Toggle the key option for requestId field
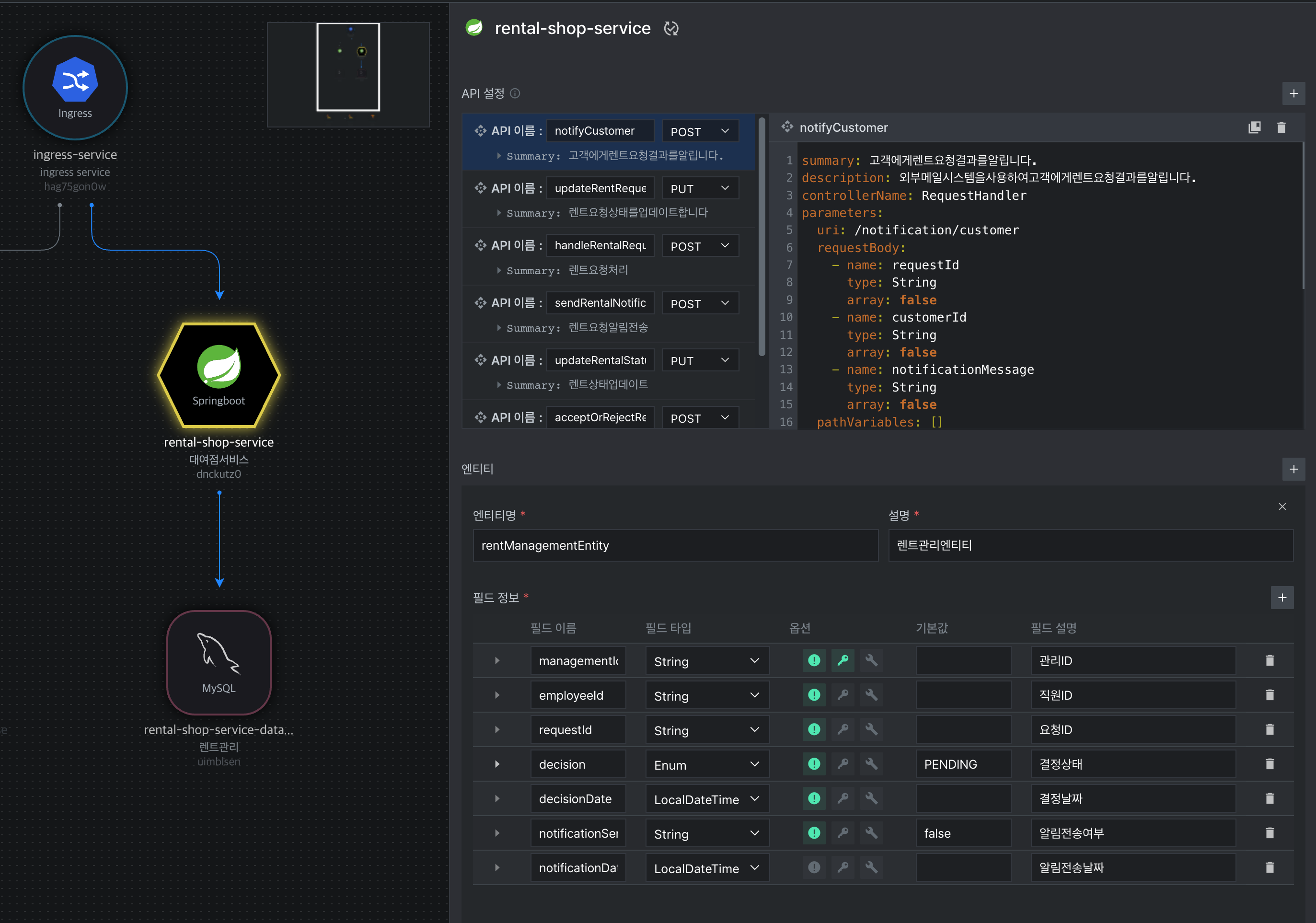This screenshot has height=923, width=1316. [x=843, y=729]
